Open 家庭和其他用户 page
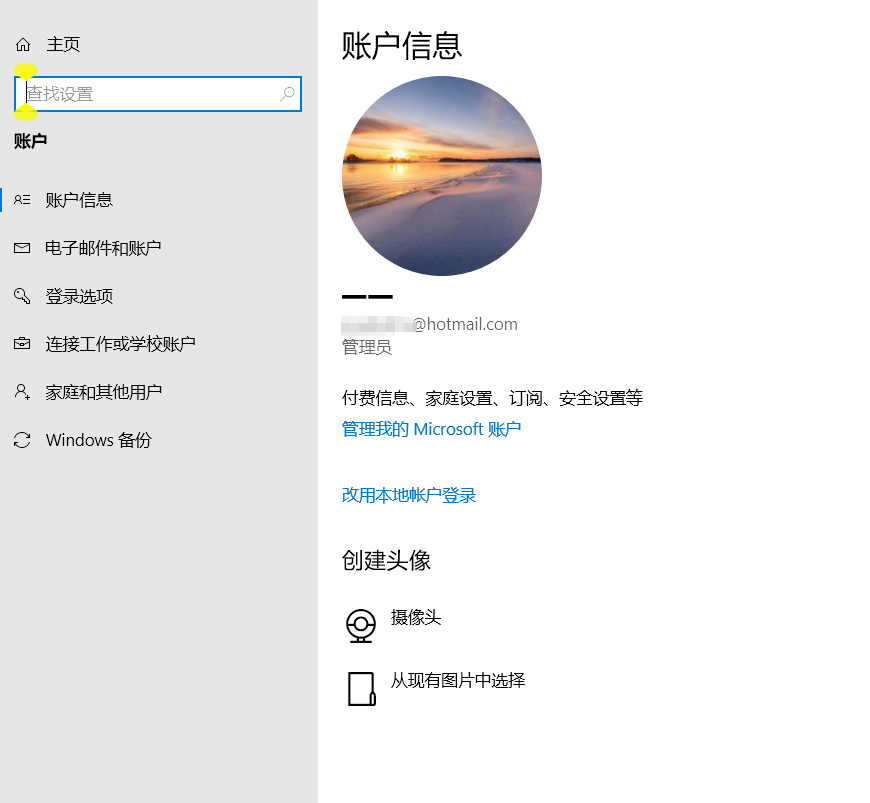Image resolution: width=870 pixels, height=803 pixels. click(x=104, y=392)
